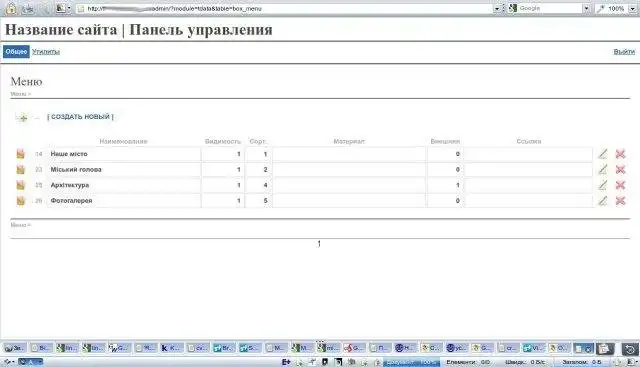The width and height of the screenshot is (640, 367).
Task: Open the search engine dropdown arrow
Action: [586, 9]
